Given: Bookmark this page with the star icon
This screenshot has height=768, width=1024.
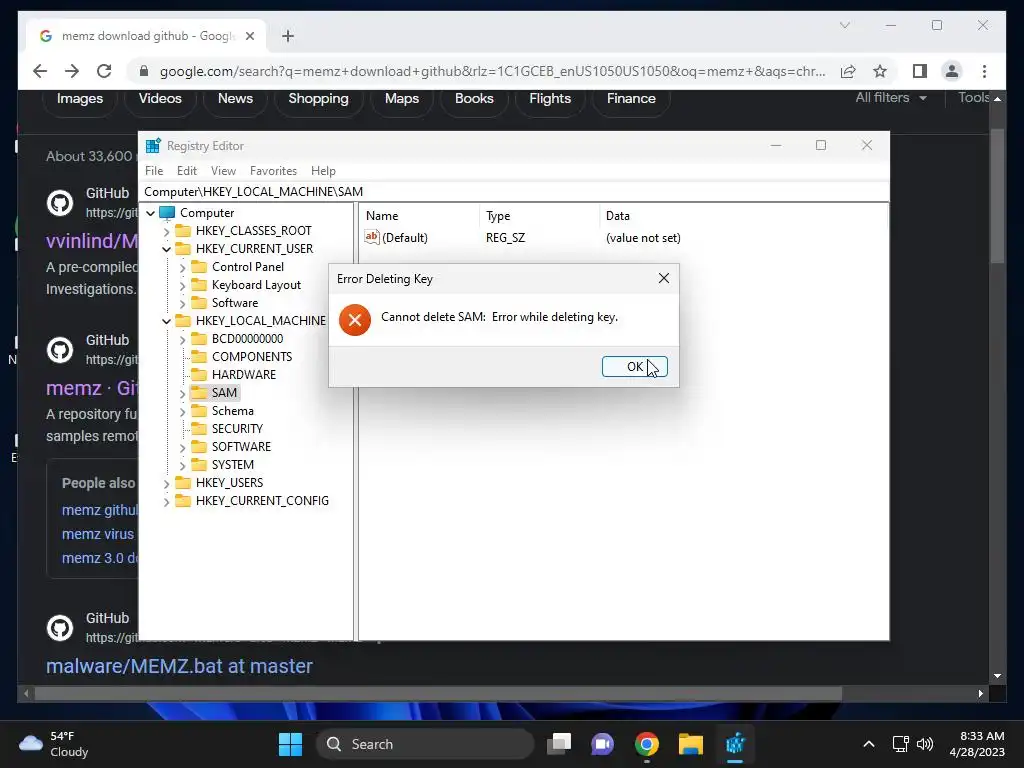Looking at the screenshot, I should 880,71.
